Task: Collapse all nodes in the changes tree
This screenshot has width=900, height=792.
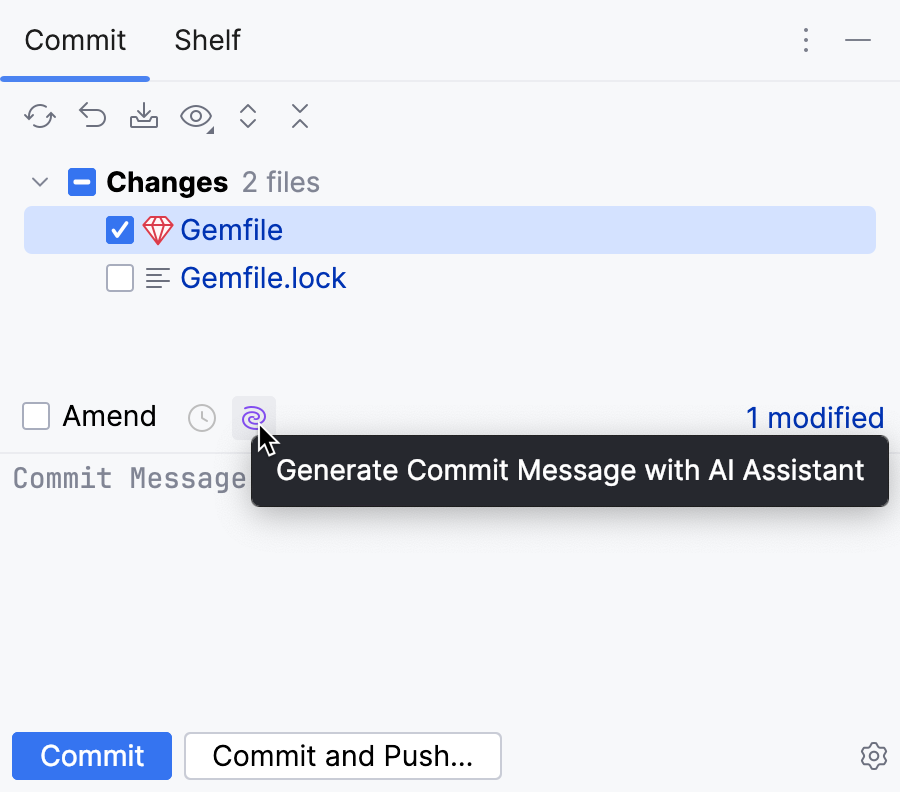Action: (x=299, y=116)
